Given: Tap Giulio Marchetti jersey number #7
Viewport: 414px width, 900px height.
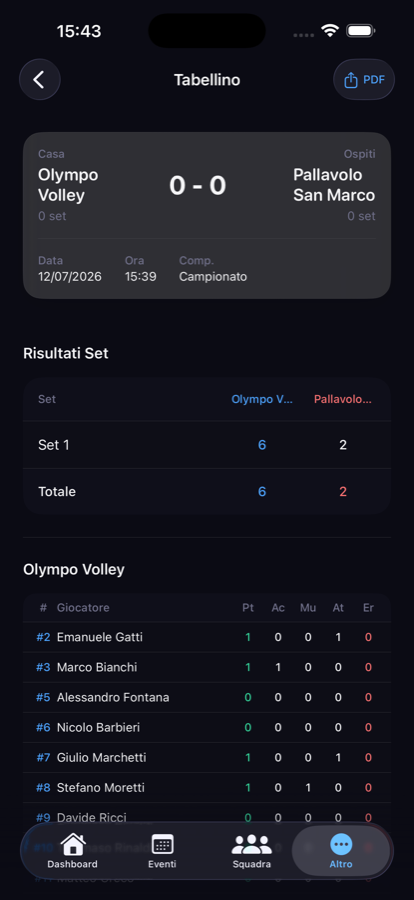Looking at the screenshot, I should coord(43,758).
